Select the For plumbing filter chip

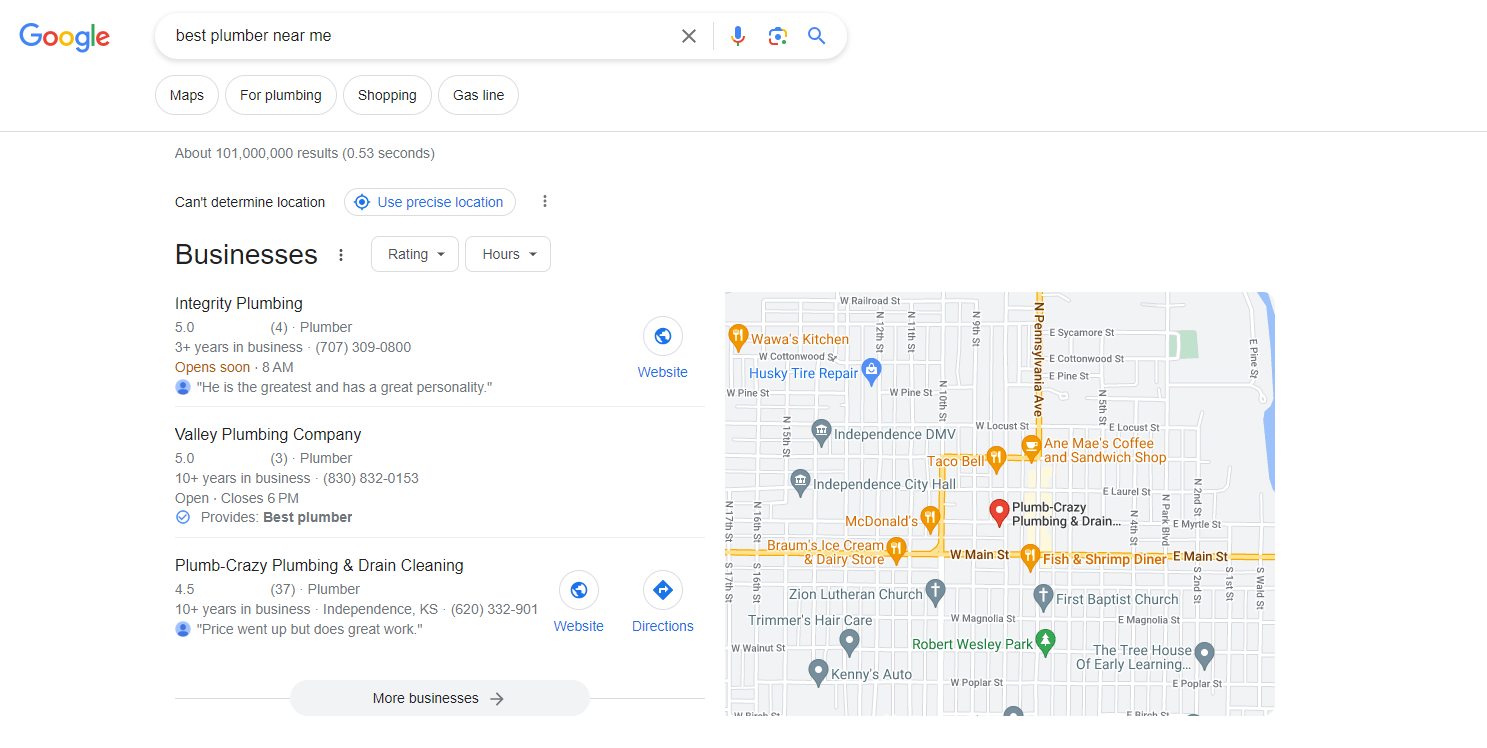pyautogui.click(x=281, y=95)
